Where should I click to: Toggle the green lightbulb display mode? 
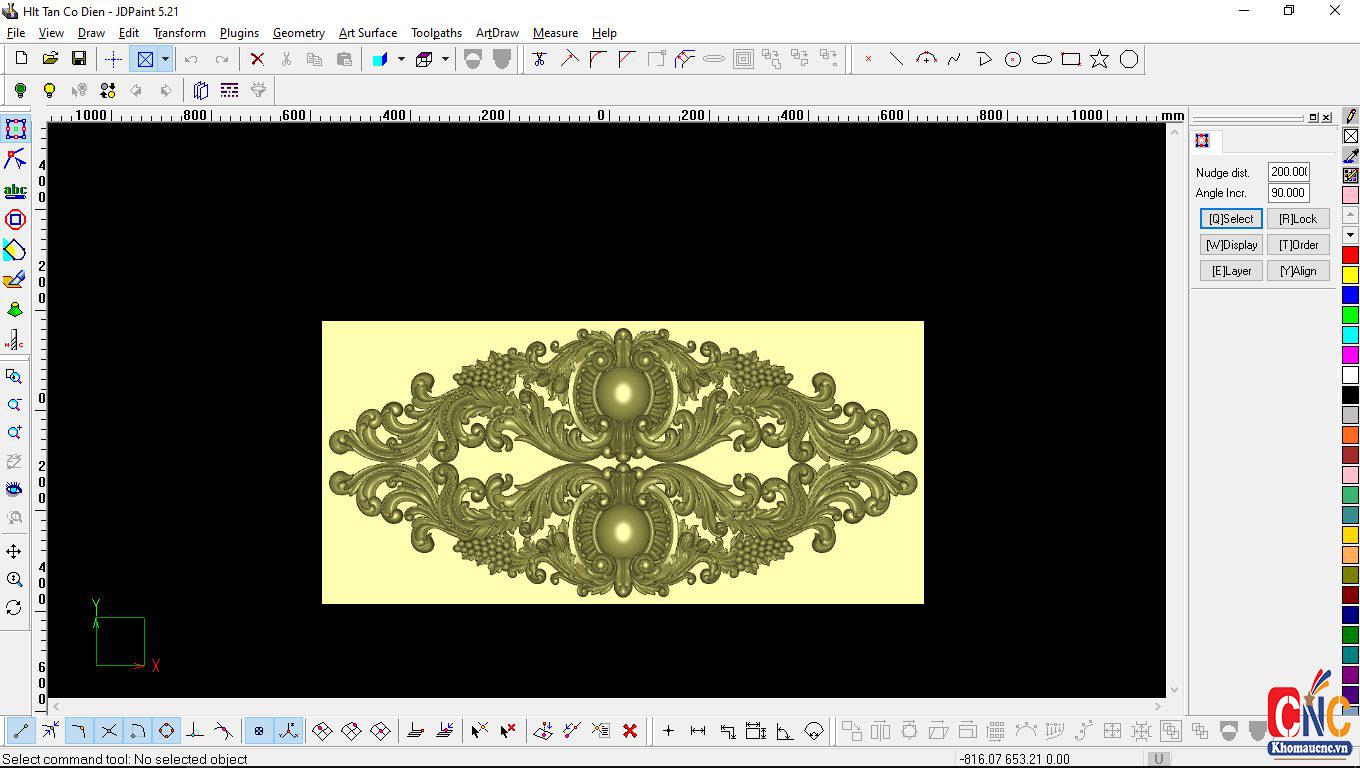tap(20, 90)
